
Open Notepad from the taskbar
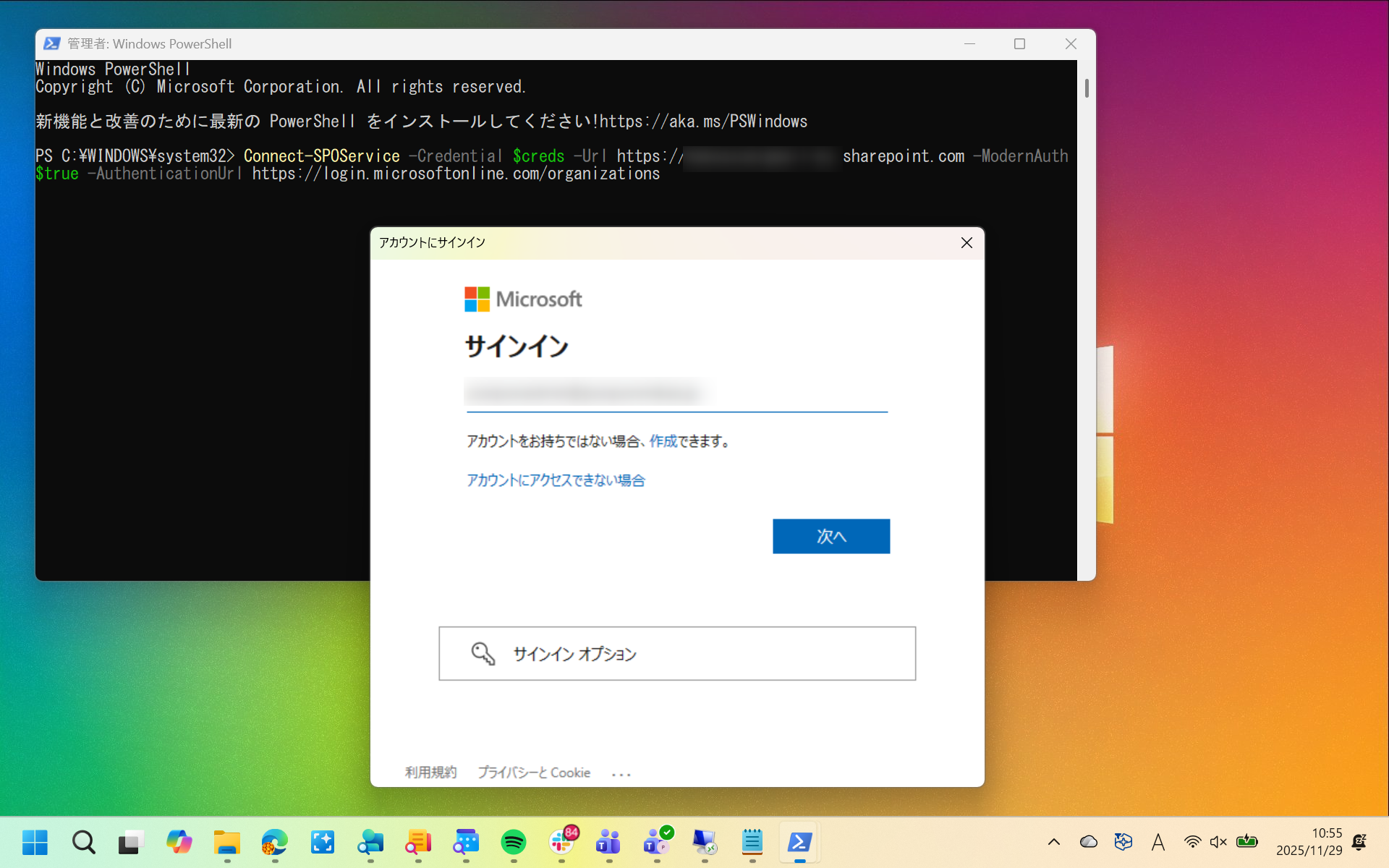point(752,842)
